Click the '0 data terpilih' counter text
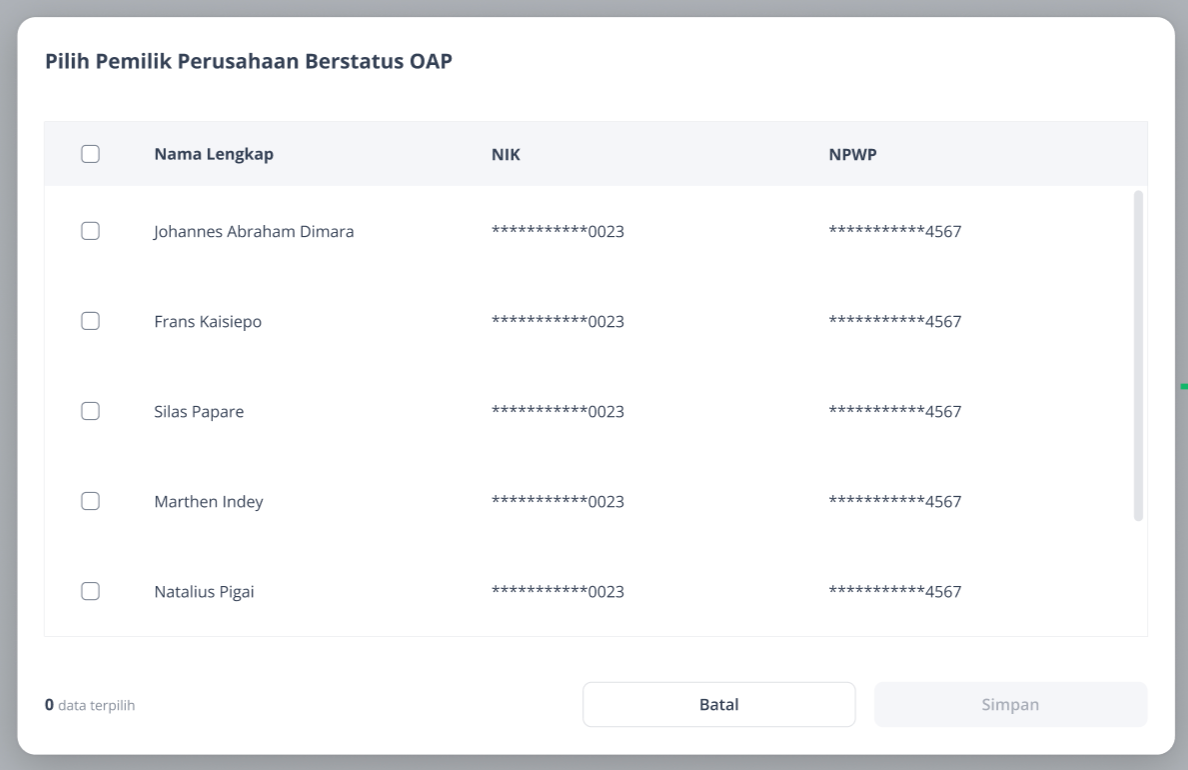This screenshot has height=770, width=1188. point(89,705)
